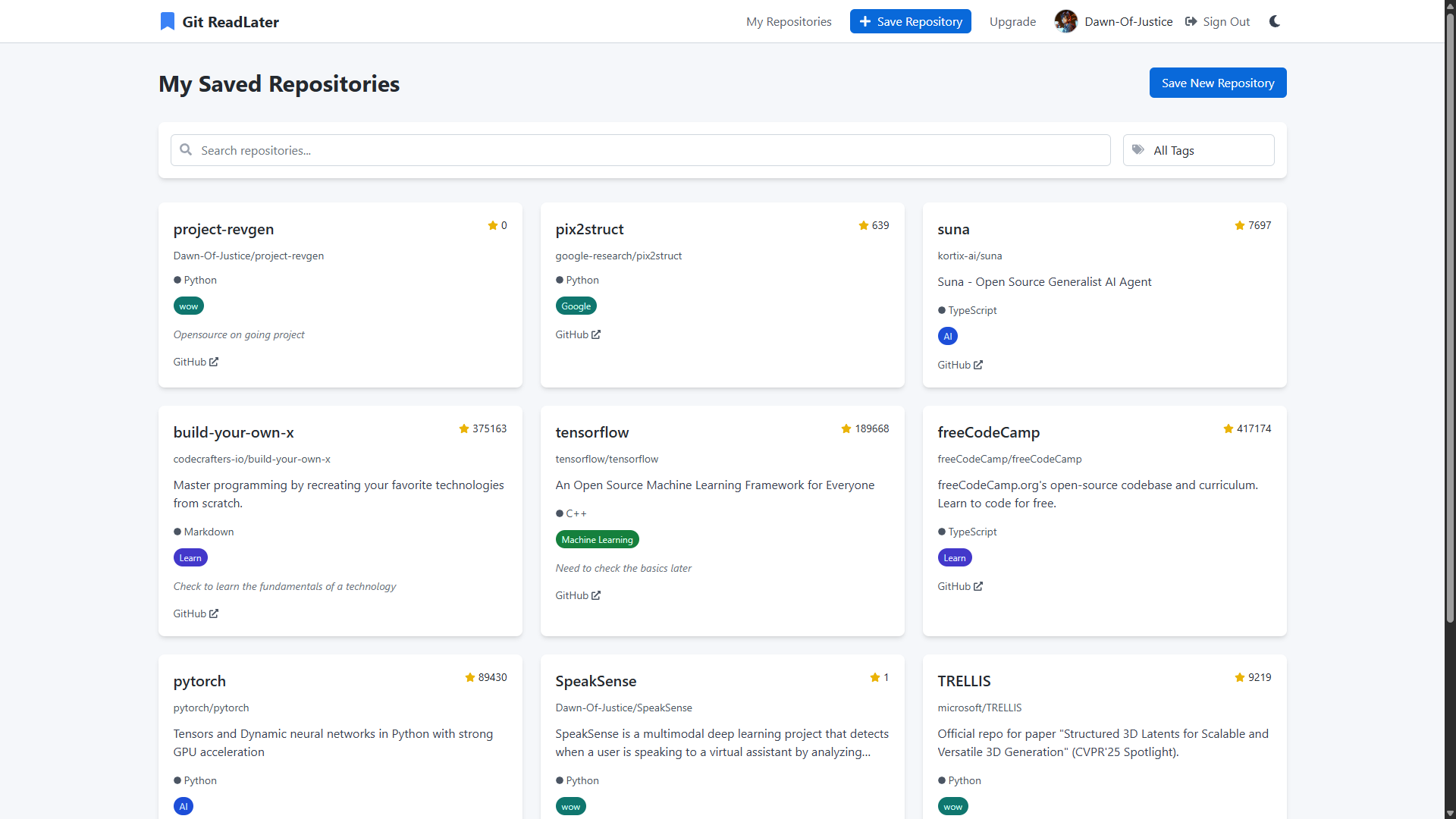
Task: Click the Git ReadLater bookmark logo icon
Action: tap(168, 21)
